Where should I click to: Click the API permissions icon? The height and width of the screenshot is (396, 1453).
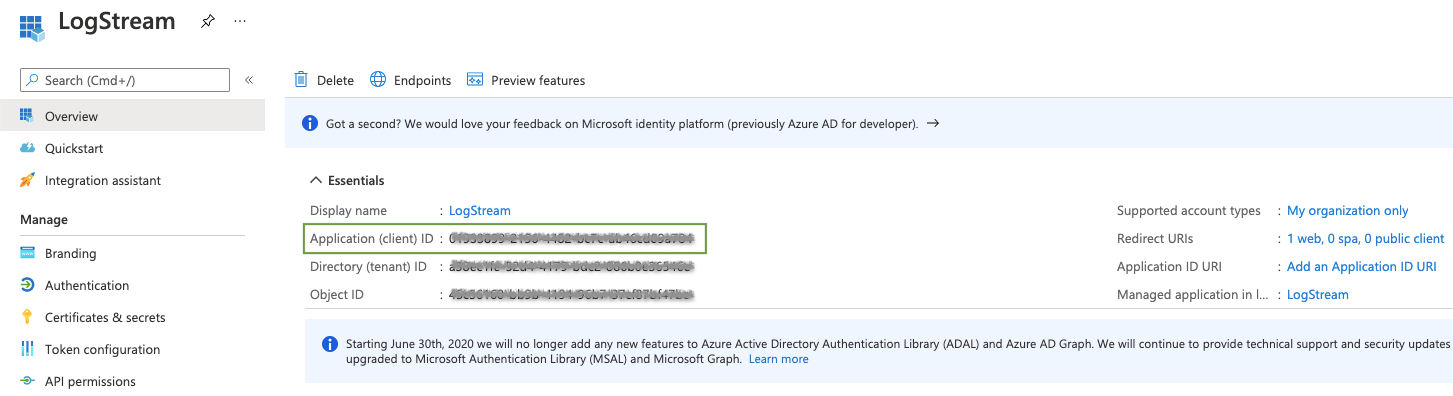(x=27, y=381)
